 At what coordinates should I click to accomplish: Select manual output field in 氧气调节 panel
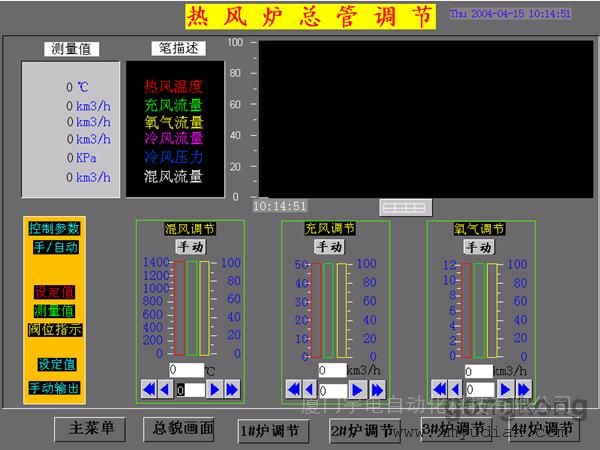click(x=479, y=389)
